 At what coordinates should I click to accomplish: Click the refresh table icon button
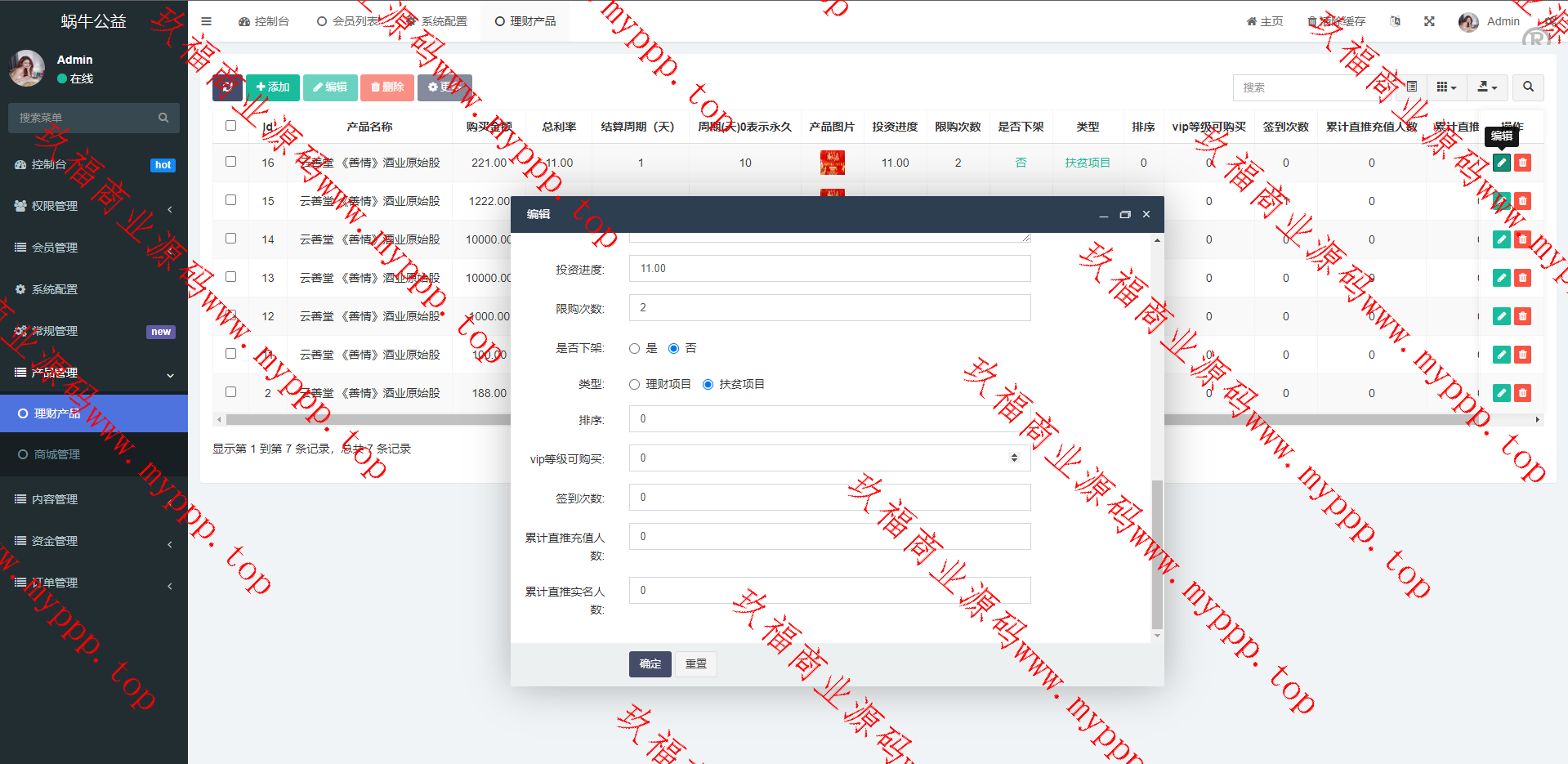(227, 87)
